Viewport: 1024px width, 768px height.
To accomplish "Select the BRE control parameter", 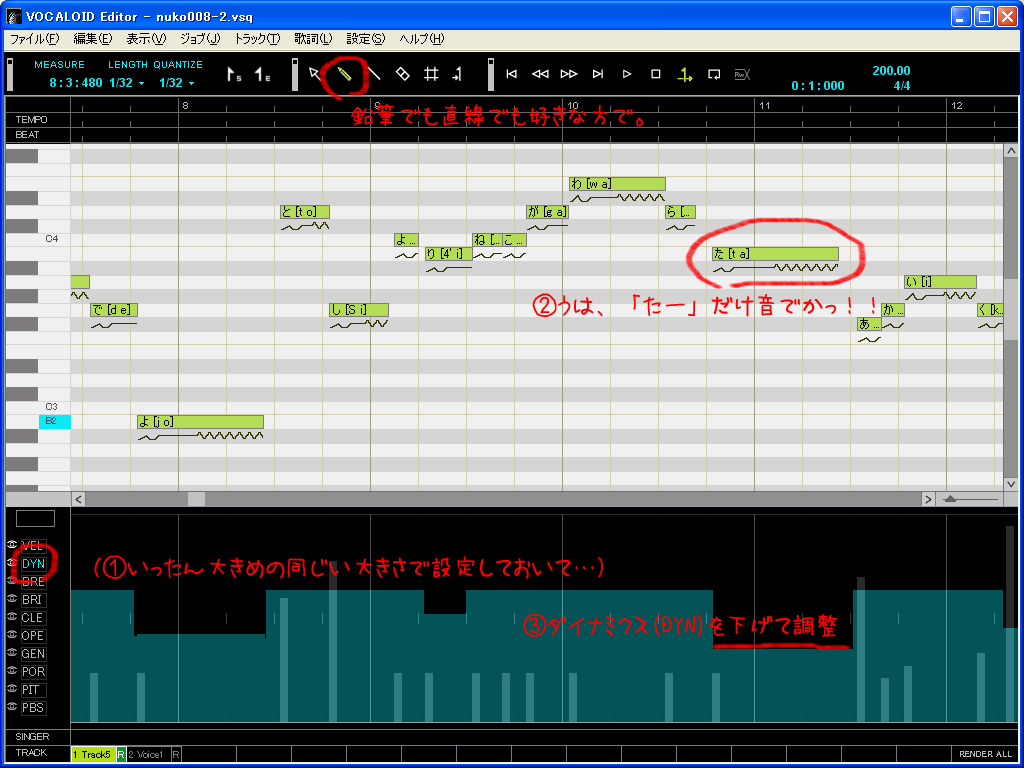I will coord(33,581).
